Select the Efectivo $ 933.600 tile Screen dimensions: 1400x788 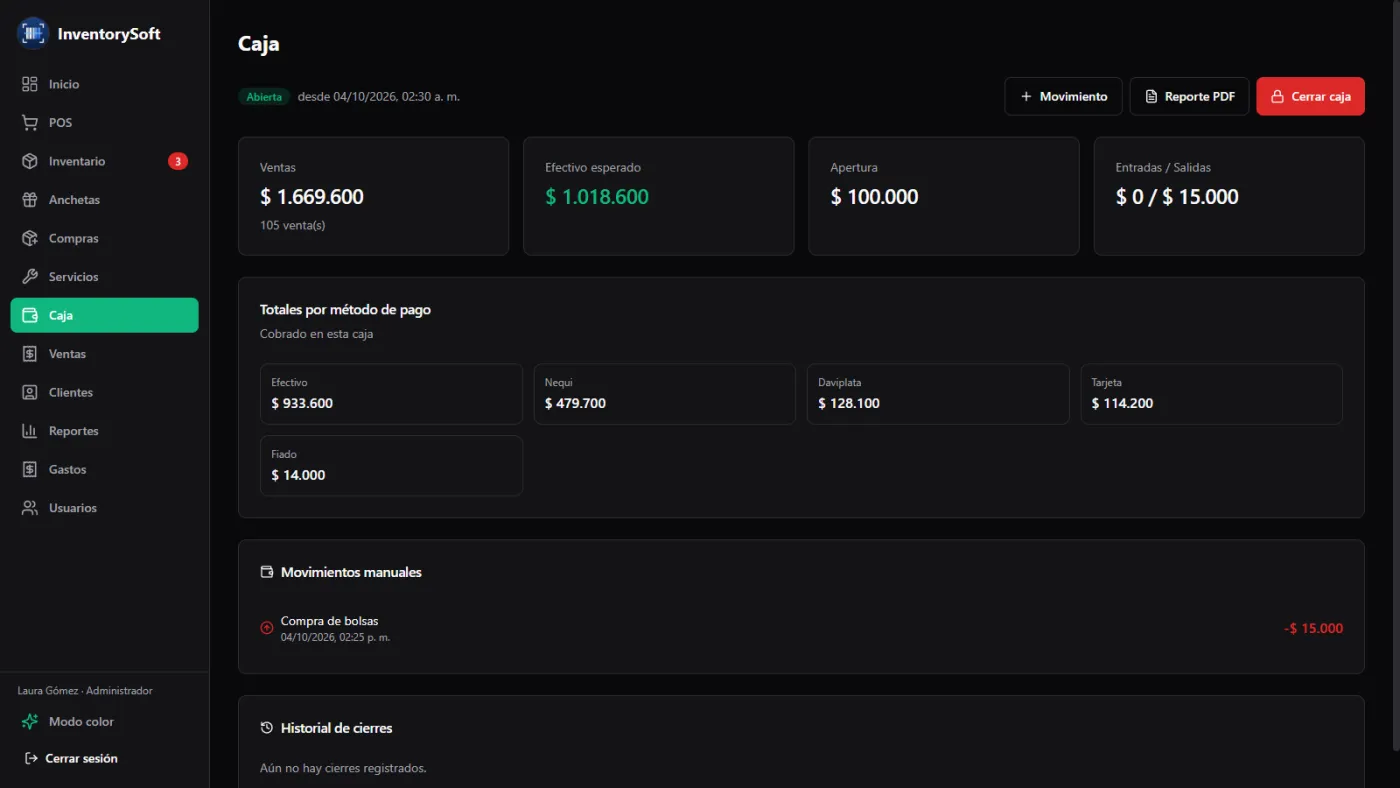pos(391,394)
